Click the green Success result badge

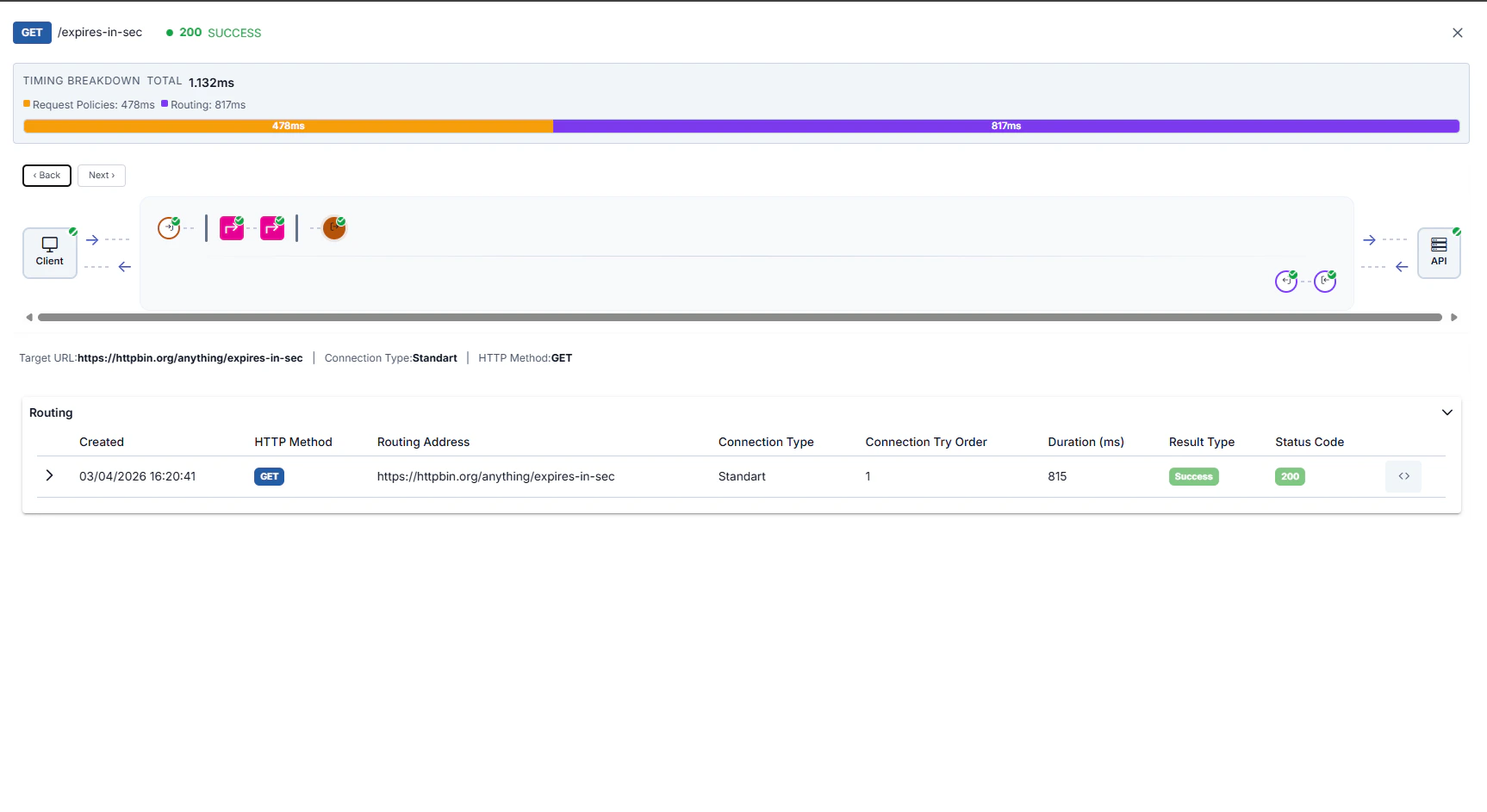[1193, 476]
